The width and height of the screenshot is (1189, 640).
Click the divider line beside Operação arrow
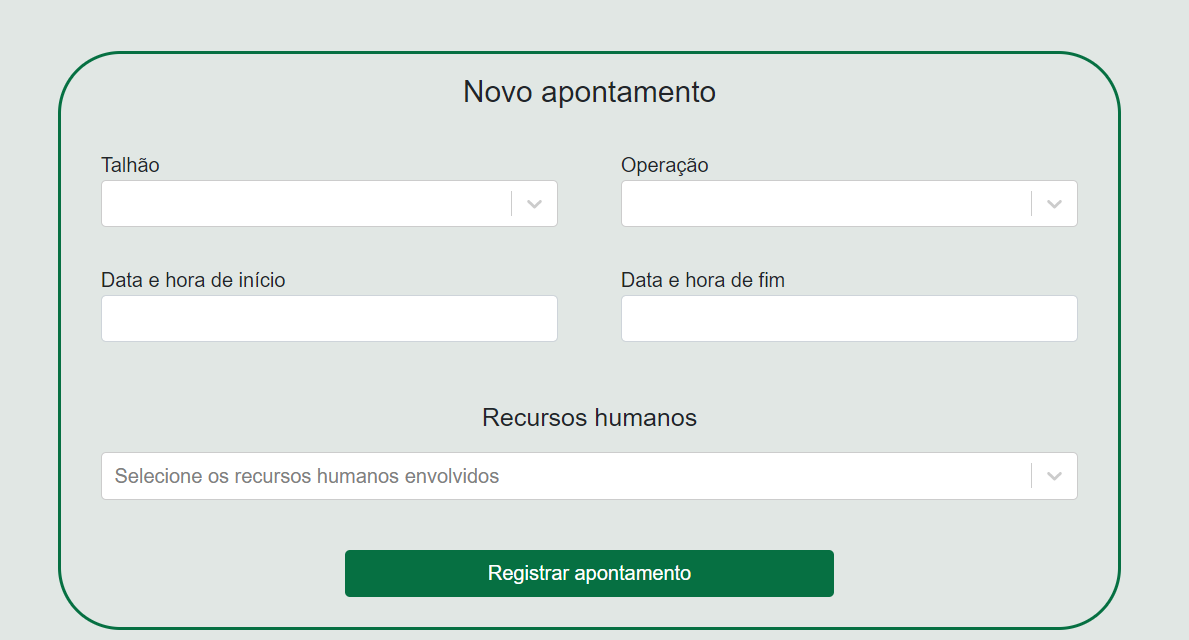1031,204
